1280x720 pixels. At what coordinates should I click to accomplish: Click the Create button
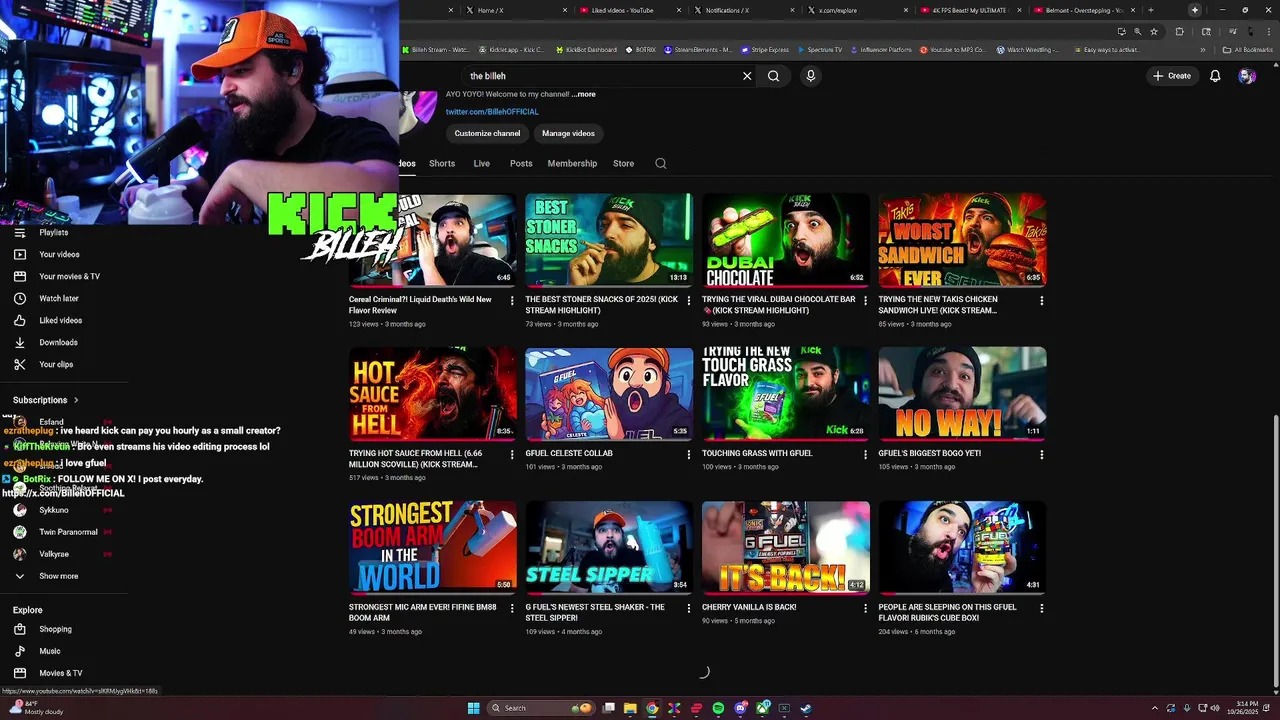(x=1172, y=76)
